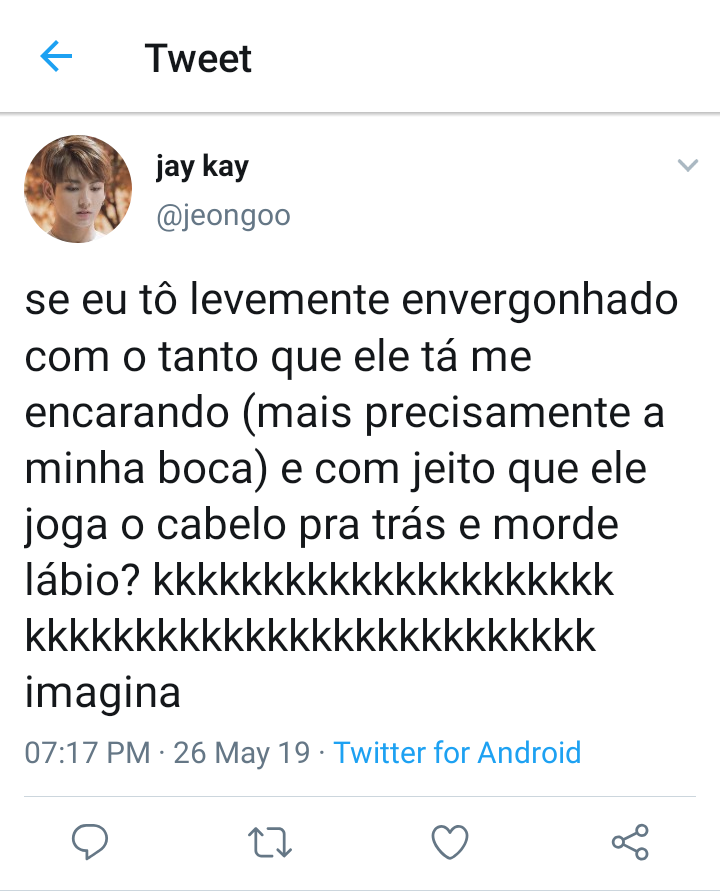The height and width of the screenshot is (895, 720).
Task: Open jay kay's profile picture
Action: pos(78,189)
